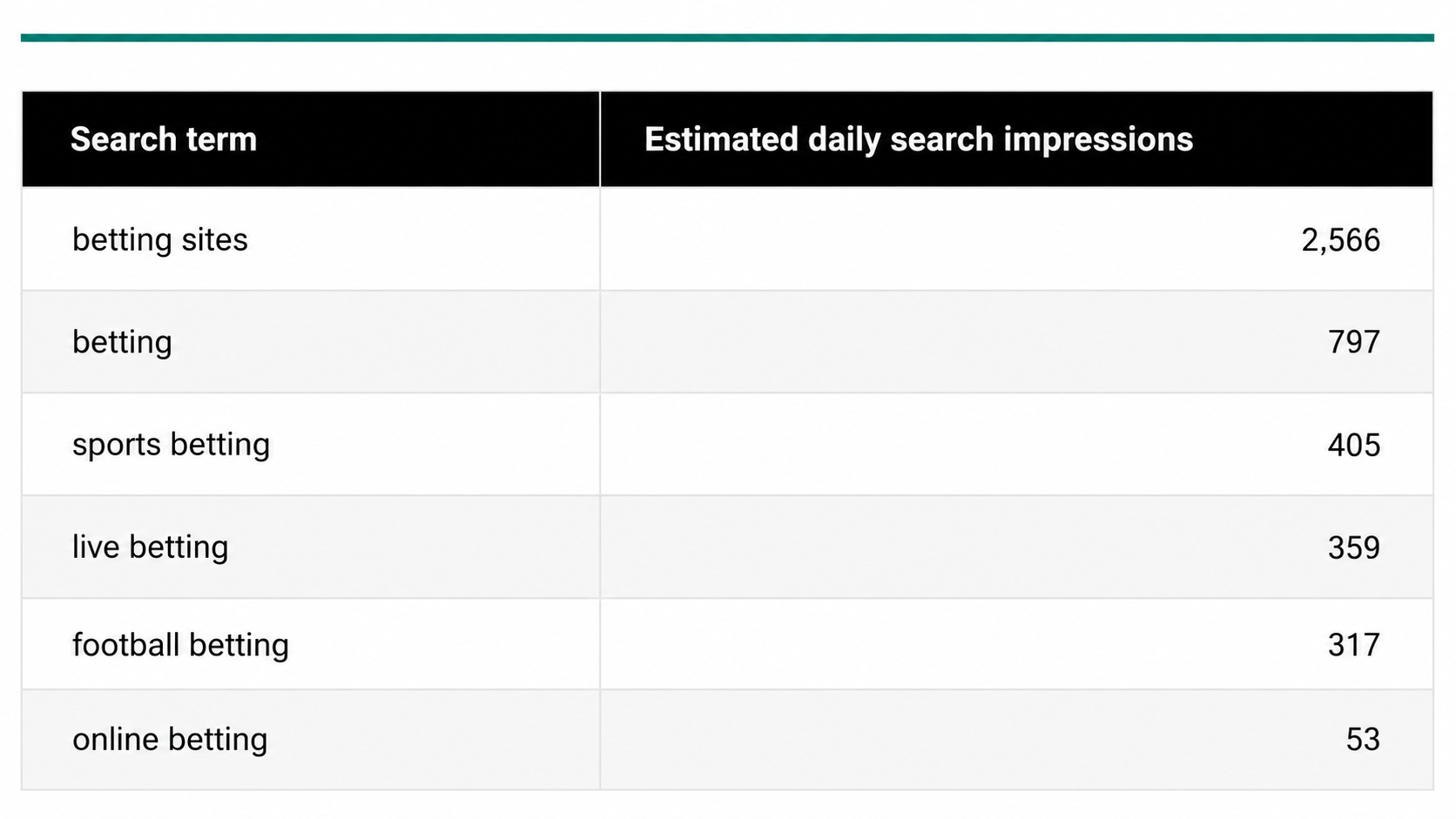
Task: Click the word 'term' in header
Action: coord(221,139)
